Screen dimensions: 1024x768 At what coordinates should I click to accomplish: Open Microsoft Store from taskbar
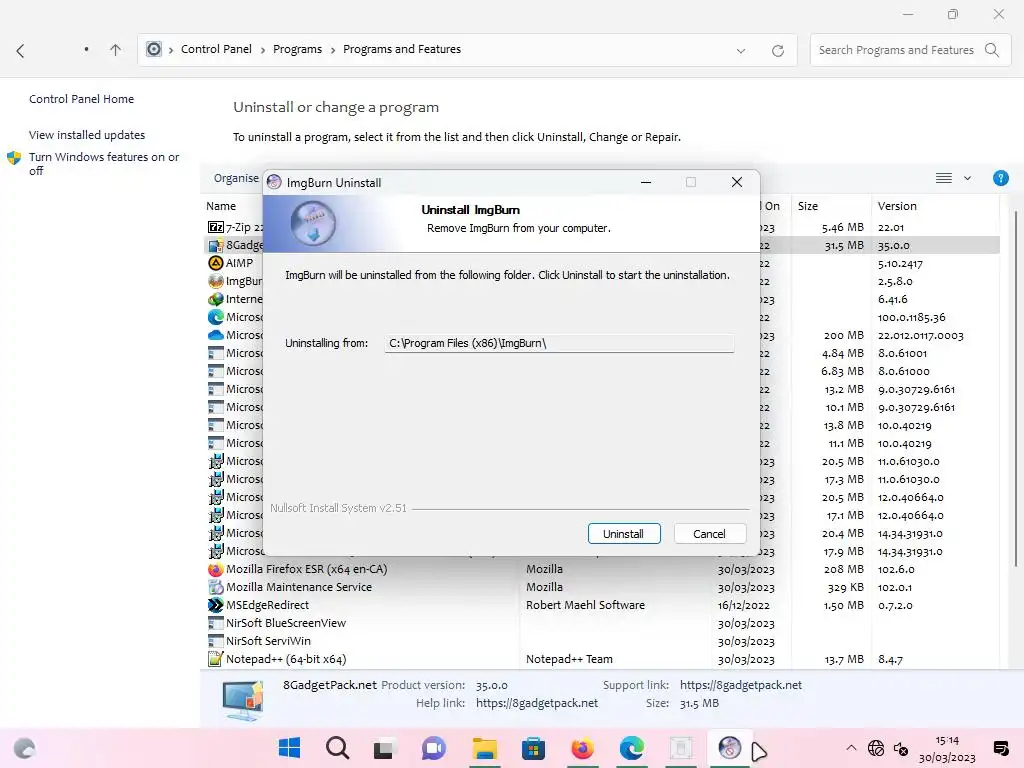[x=533, y=748]
